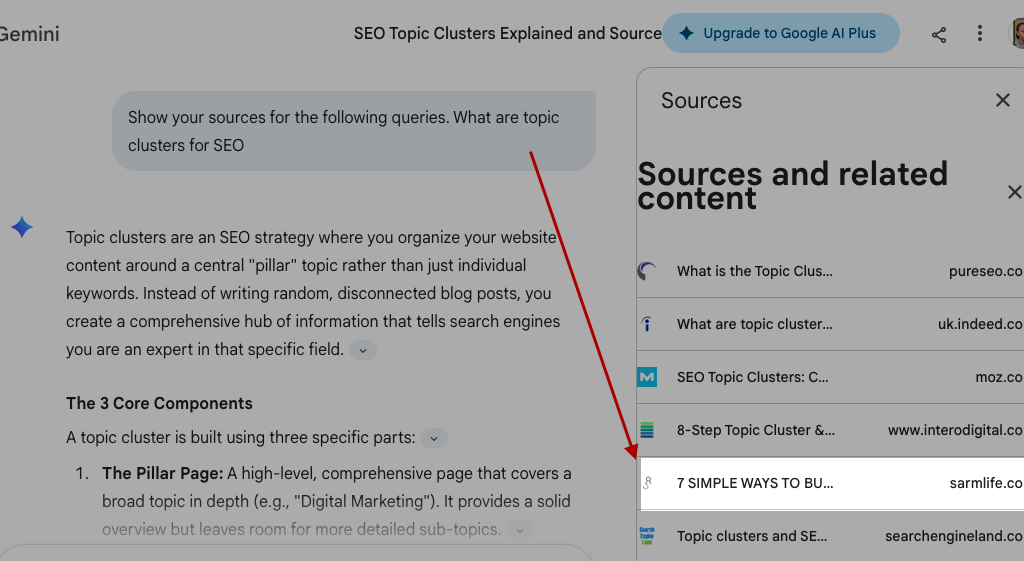The width and height of the screenshot is (1024, 561).
Task: Click the Upgrade to Google AI Plus button
Action: [x=781, y=33]
